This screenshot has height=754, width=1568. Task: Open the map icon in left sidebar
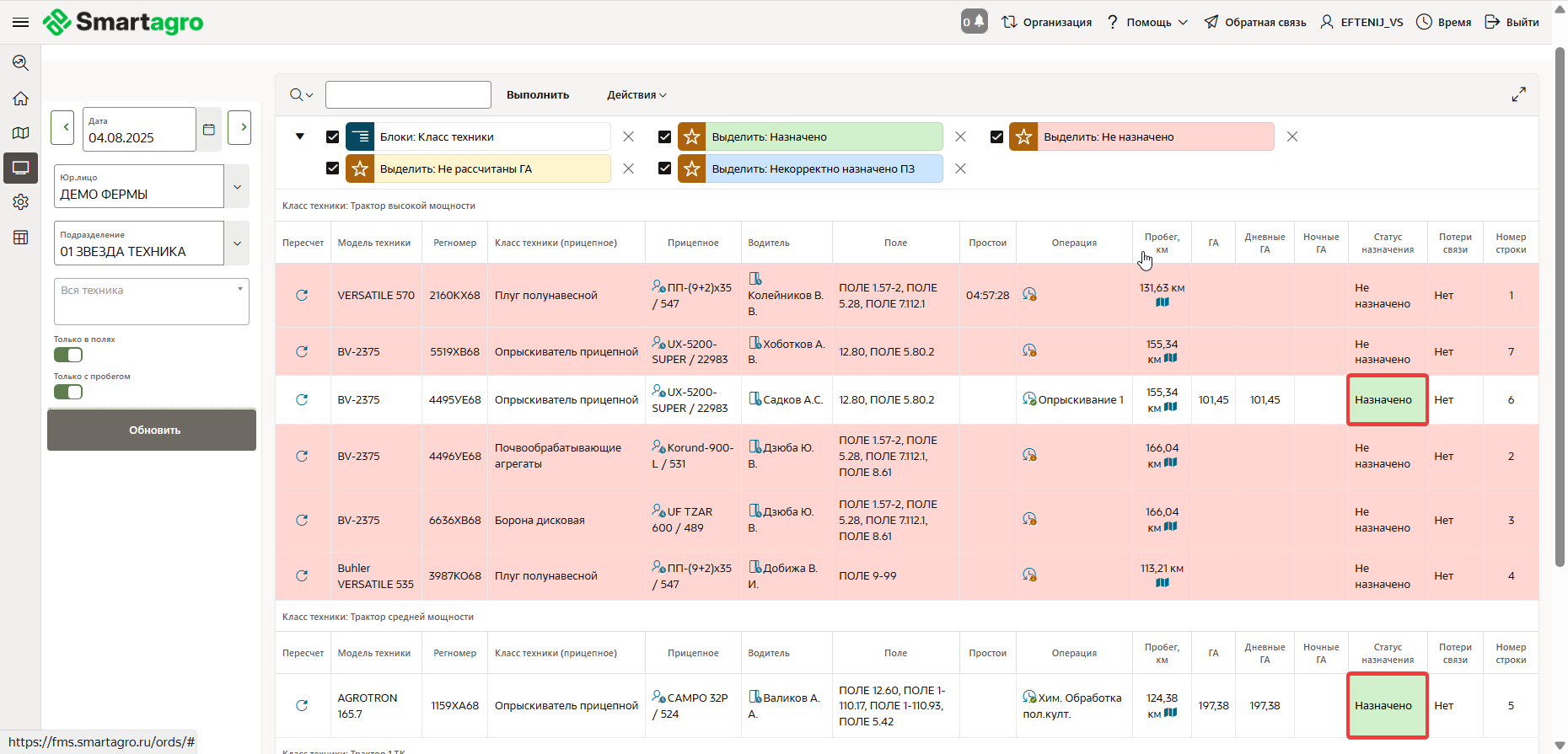pos(21,133)
